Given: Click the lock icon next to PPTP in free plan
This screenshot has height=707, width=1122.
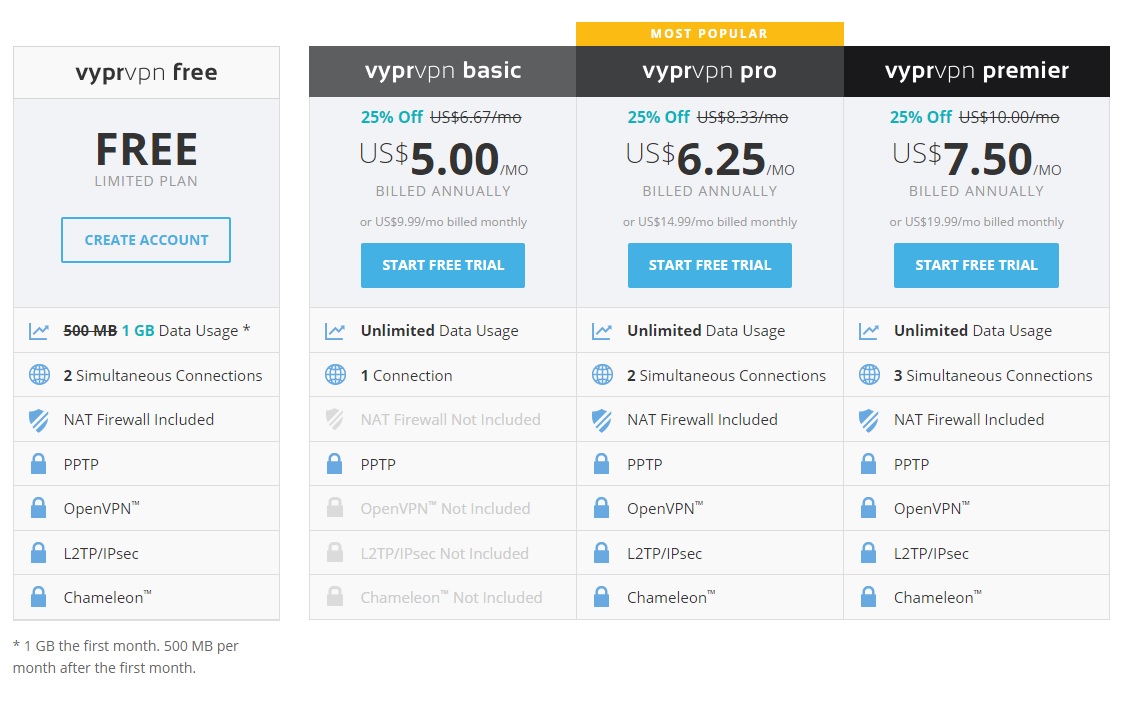Looking at the screenshot, I should 39,464.
